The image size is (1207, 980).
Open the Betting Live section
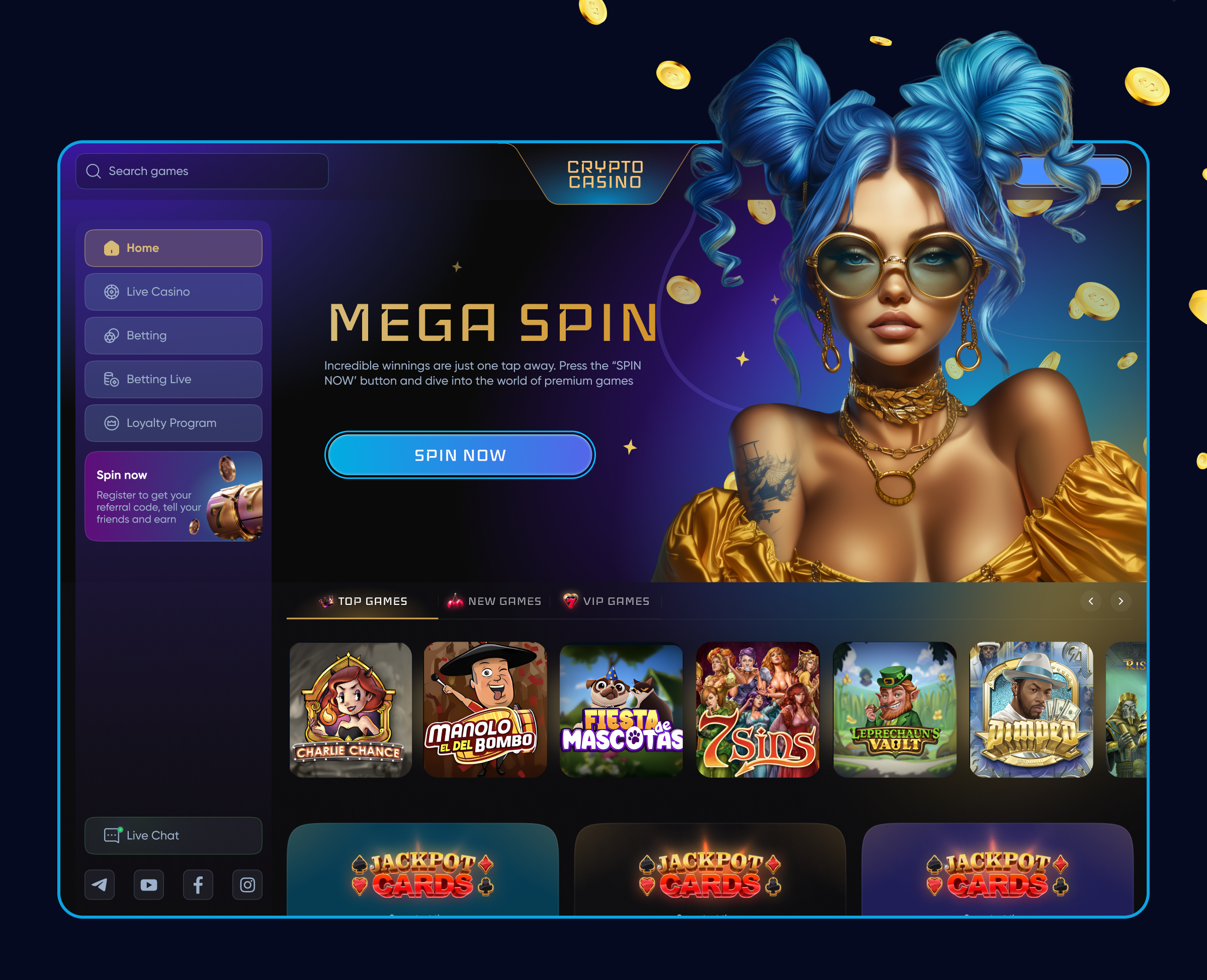click(x=174, y=379)
